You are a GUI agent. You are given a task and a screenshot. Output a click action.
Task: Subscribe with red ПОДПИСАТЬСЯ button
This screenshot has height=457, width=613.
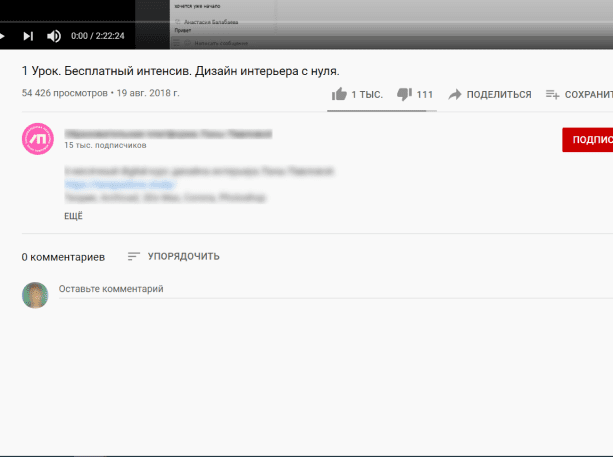point(588,140)
